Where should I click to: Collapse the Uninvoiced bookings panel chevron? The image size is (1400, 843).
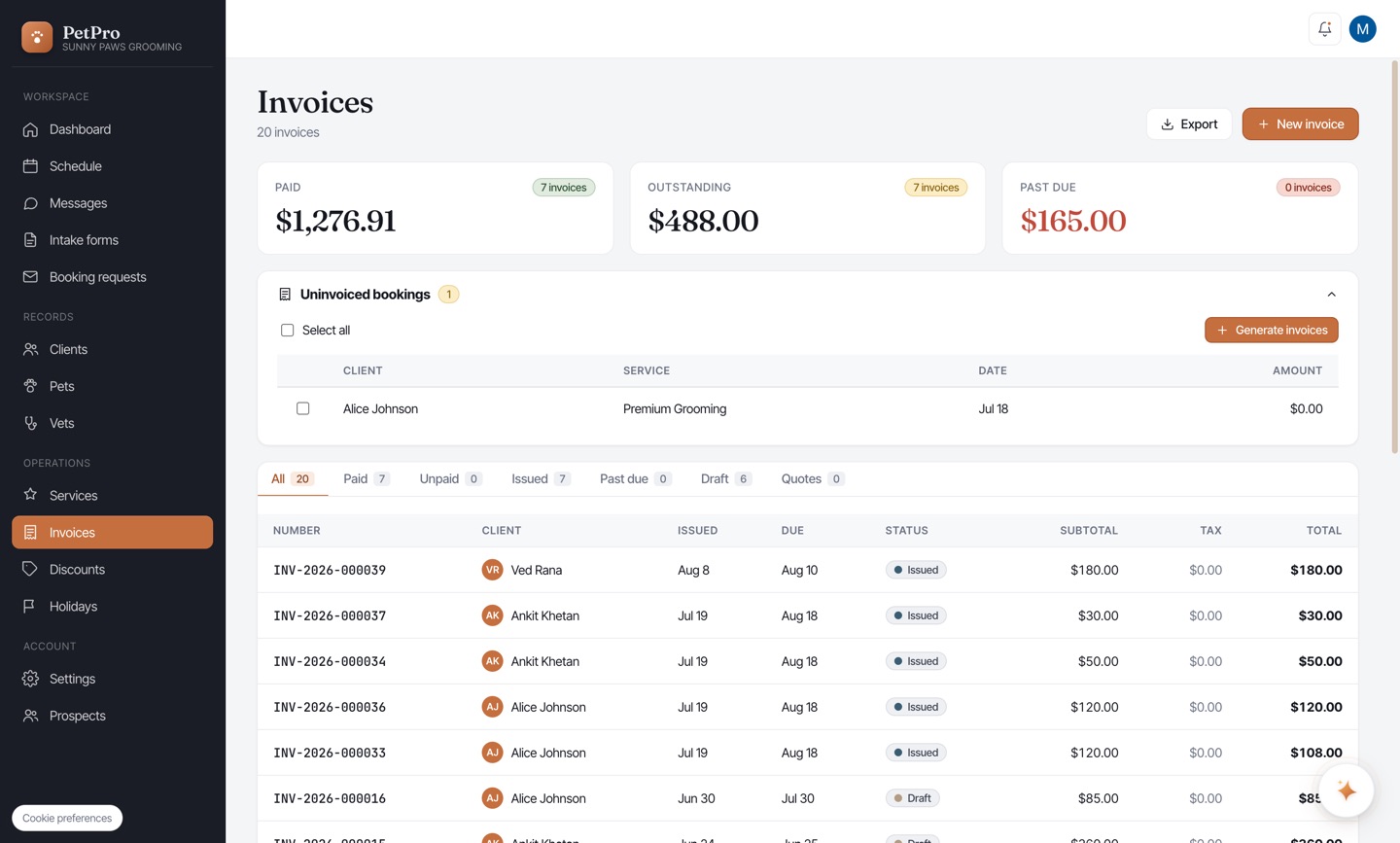[1331, 294]
